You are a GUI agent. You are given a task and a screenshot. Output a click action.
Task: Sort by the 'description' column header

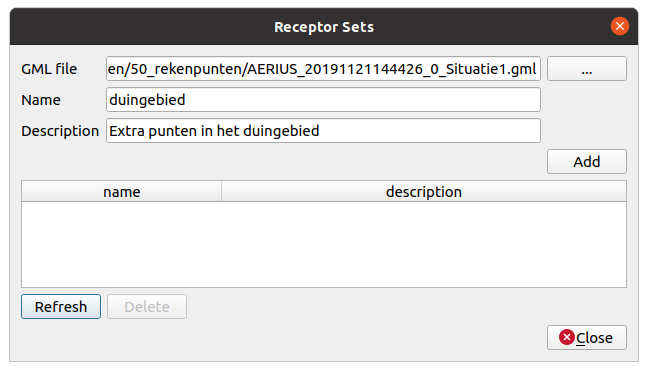click(x=424, y=192)
